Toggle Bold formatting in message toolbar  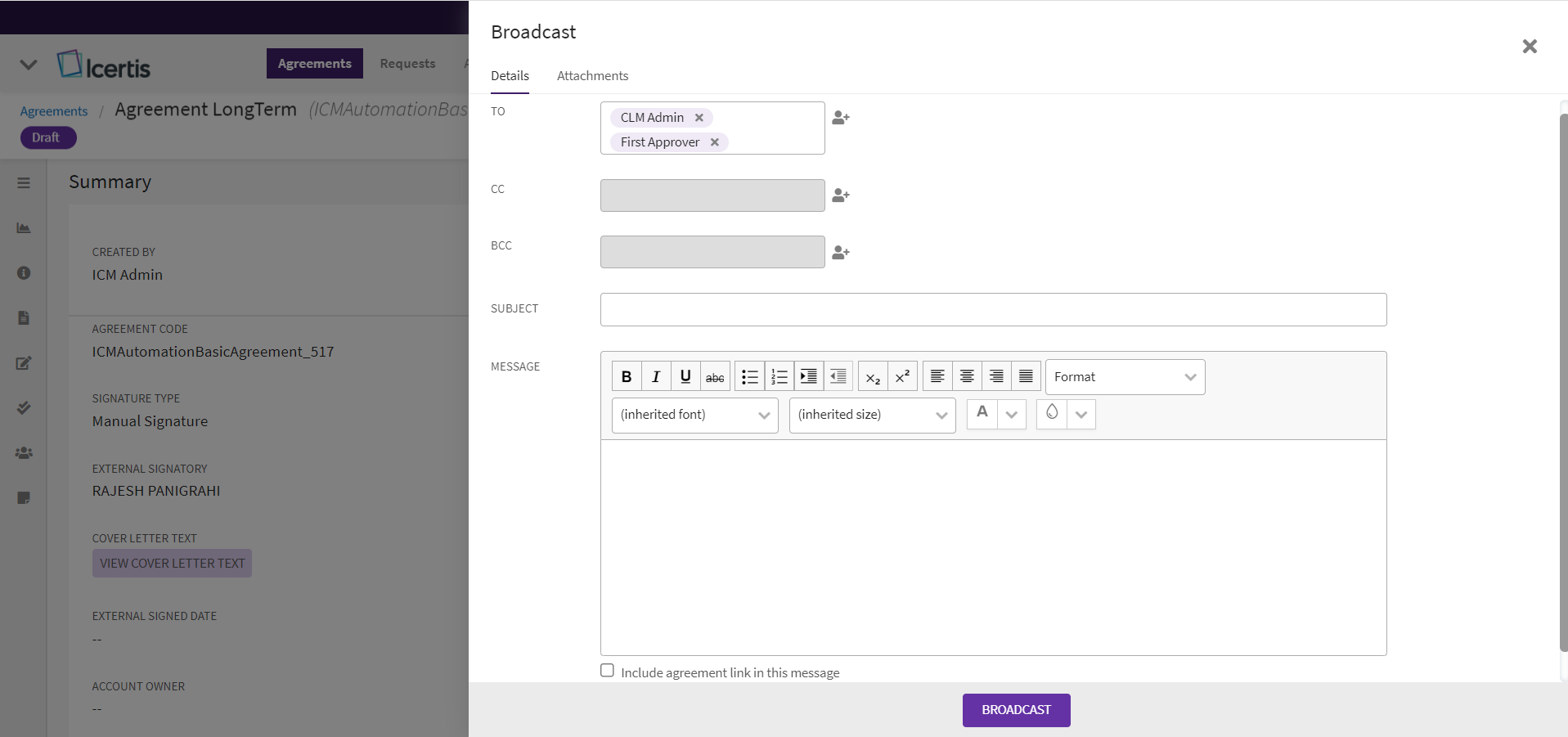coord(627,377)
